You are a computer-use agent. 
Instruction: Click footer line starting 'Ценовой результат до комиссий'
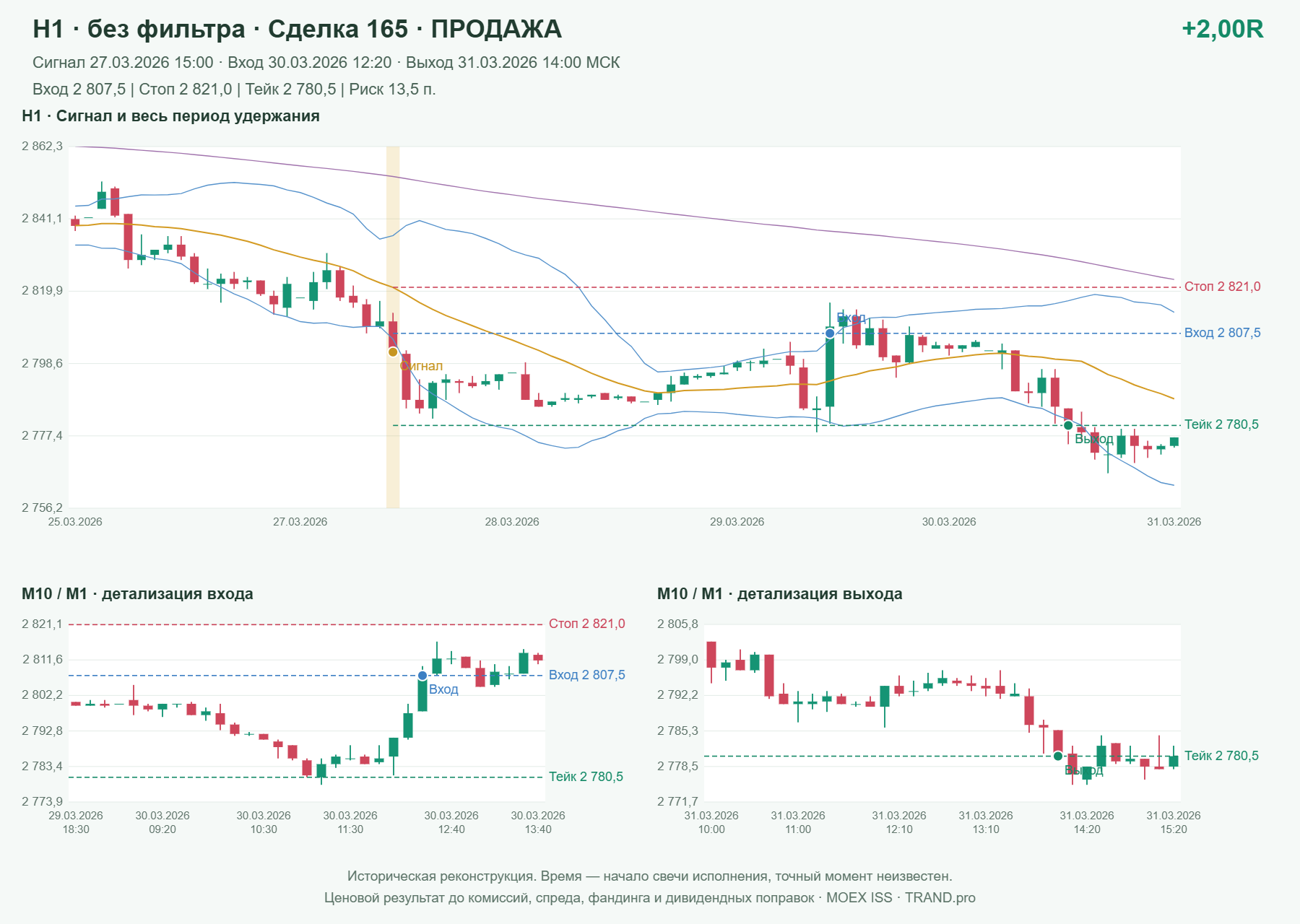pos(650,898)
